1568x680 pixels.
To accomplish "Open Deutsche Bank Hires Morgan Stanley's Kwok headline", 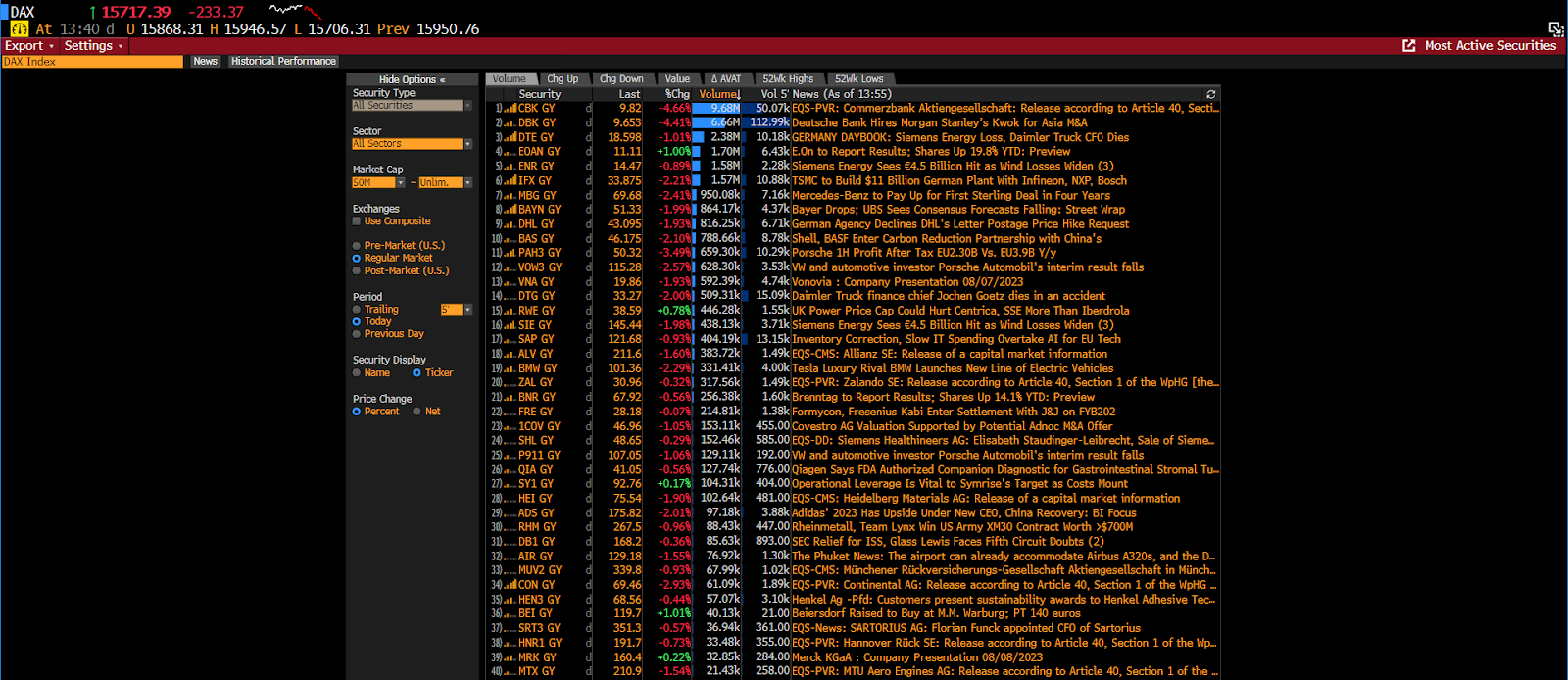I will [x=939, y=123].
